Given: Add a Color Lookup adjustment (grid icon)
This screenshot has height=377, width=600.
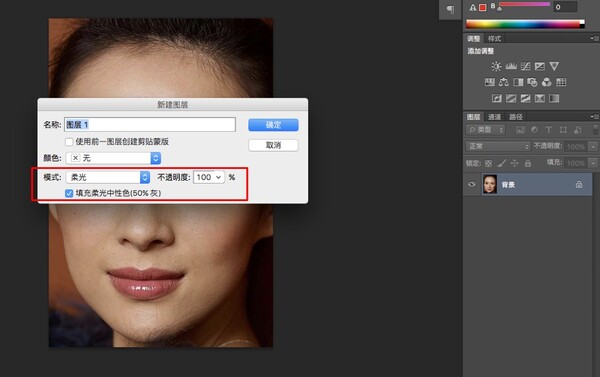Looking at the screenshot, I should click(x=561, y=82).
